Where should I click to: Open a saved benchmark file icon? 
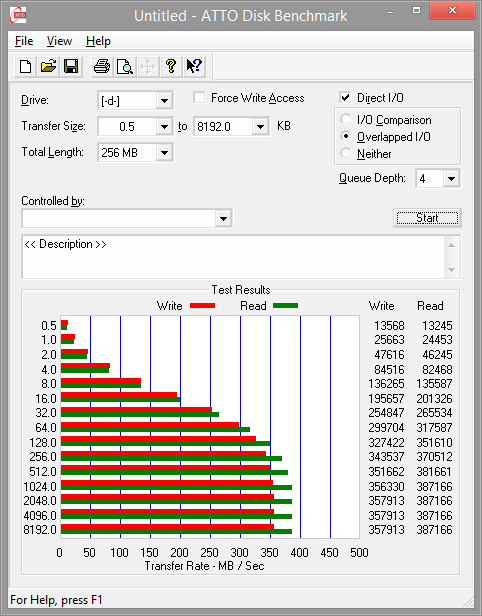[48, 66]
